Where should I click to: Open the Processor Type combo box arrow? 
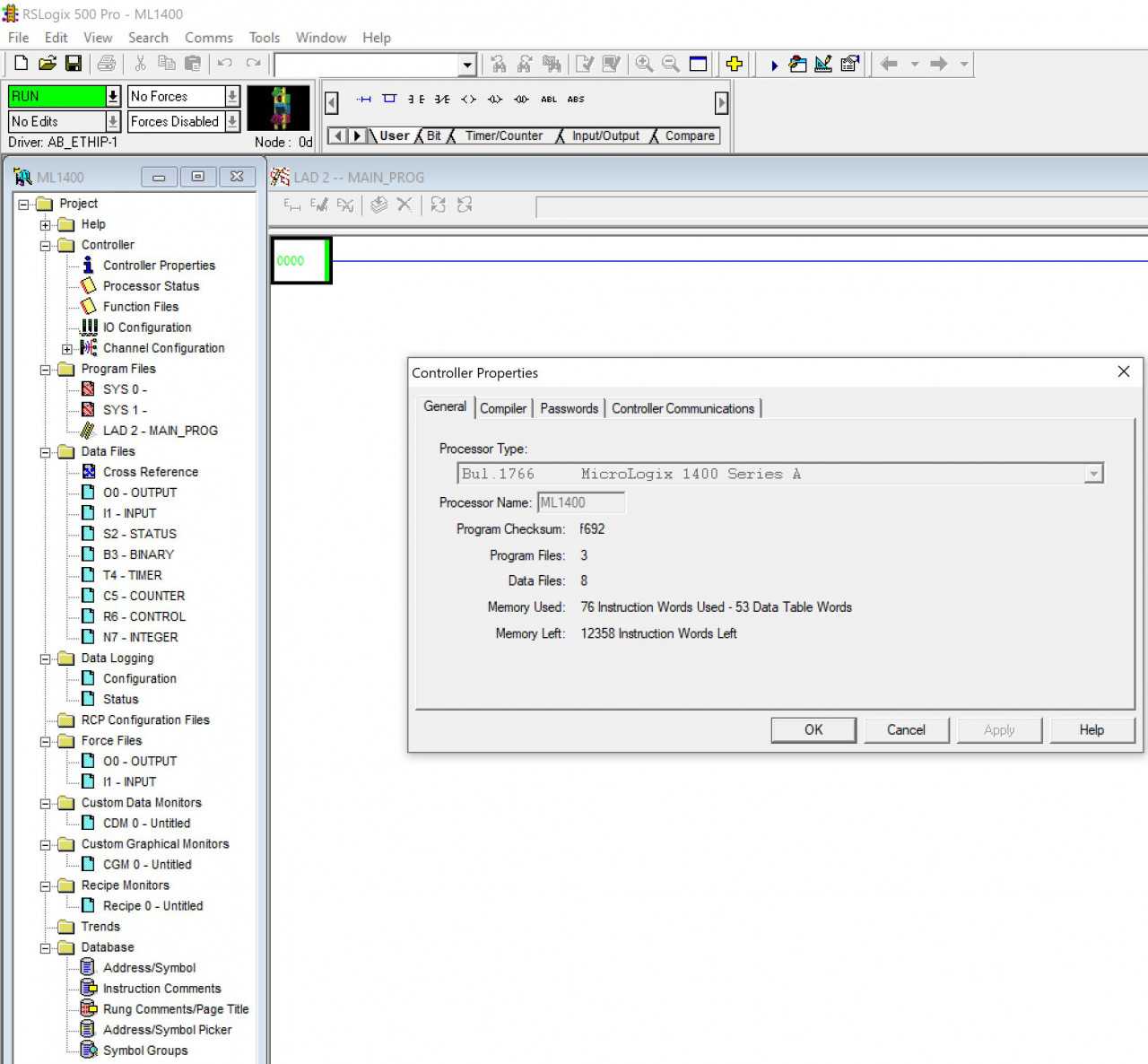point(1093,474)
